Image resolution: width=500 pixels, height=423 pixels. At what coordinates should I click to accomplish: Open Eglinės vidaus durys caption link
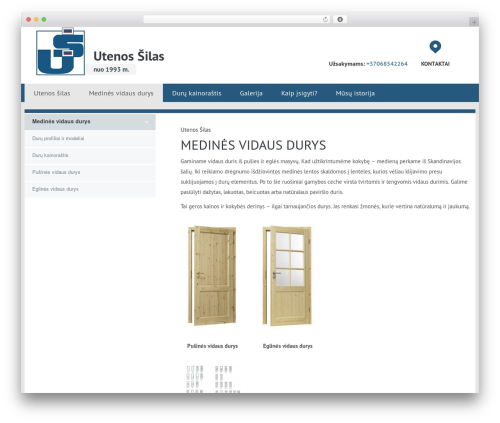pyautogui.click(x=288, y=346)
